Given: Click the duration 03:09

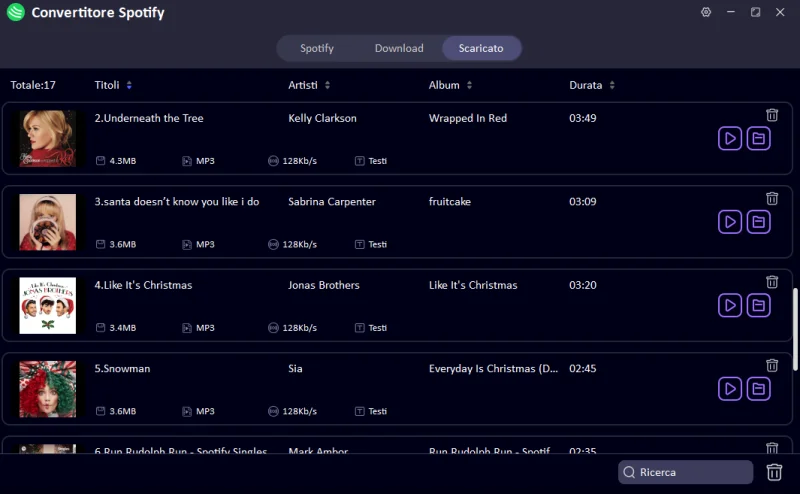Looking at the screenshot, I should click(583, 202).
